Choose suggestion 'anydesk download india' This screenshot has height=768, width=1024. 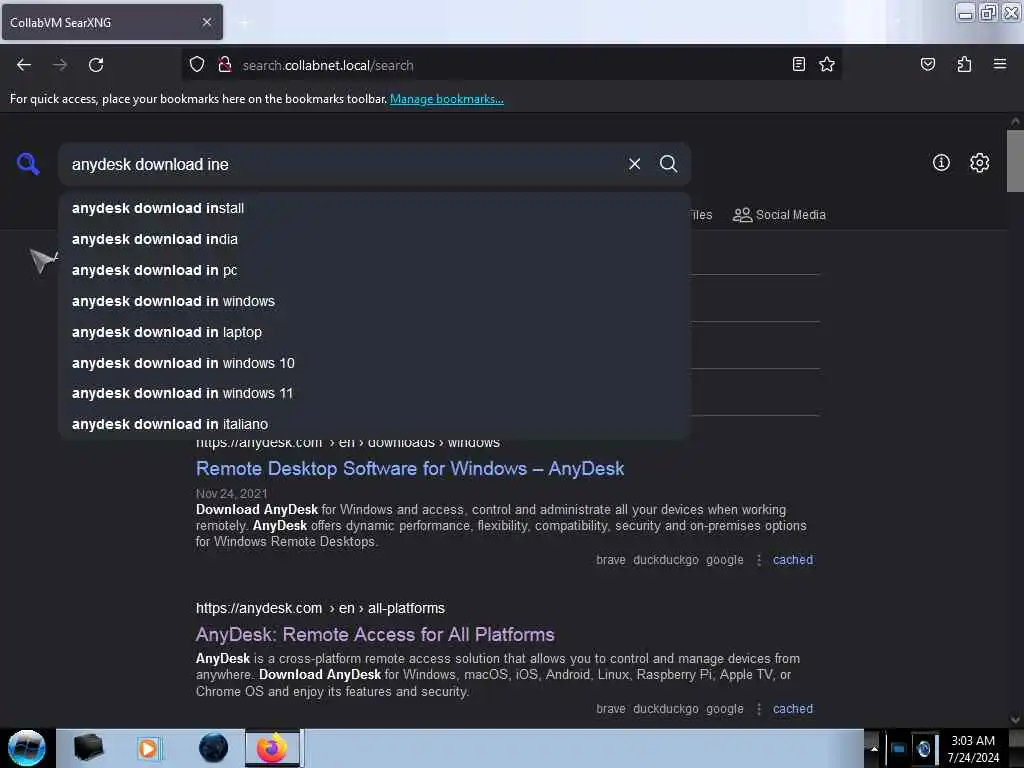pyautogui.click(x=374, y=239)
